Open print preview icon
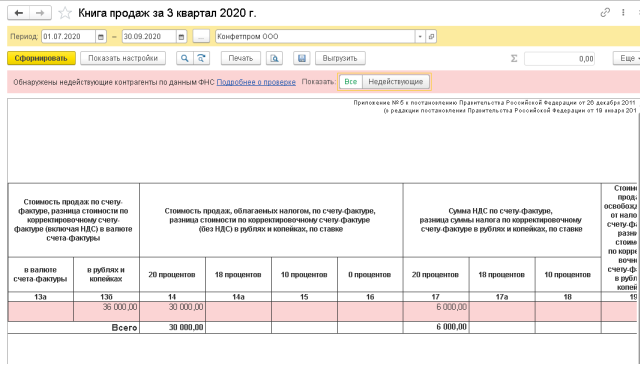642x365 pixels. point(274,59)
